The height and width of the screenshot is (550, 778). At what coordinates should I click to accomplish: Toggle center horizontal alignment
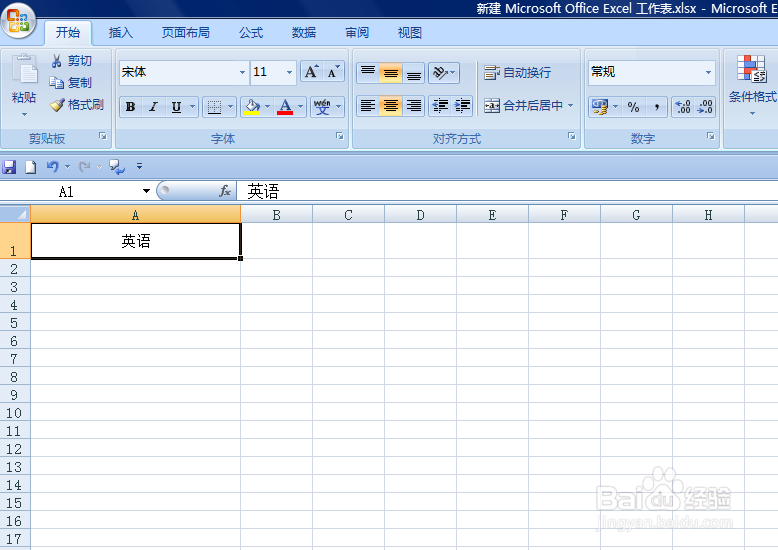tap(390, 106)
